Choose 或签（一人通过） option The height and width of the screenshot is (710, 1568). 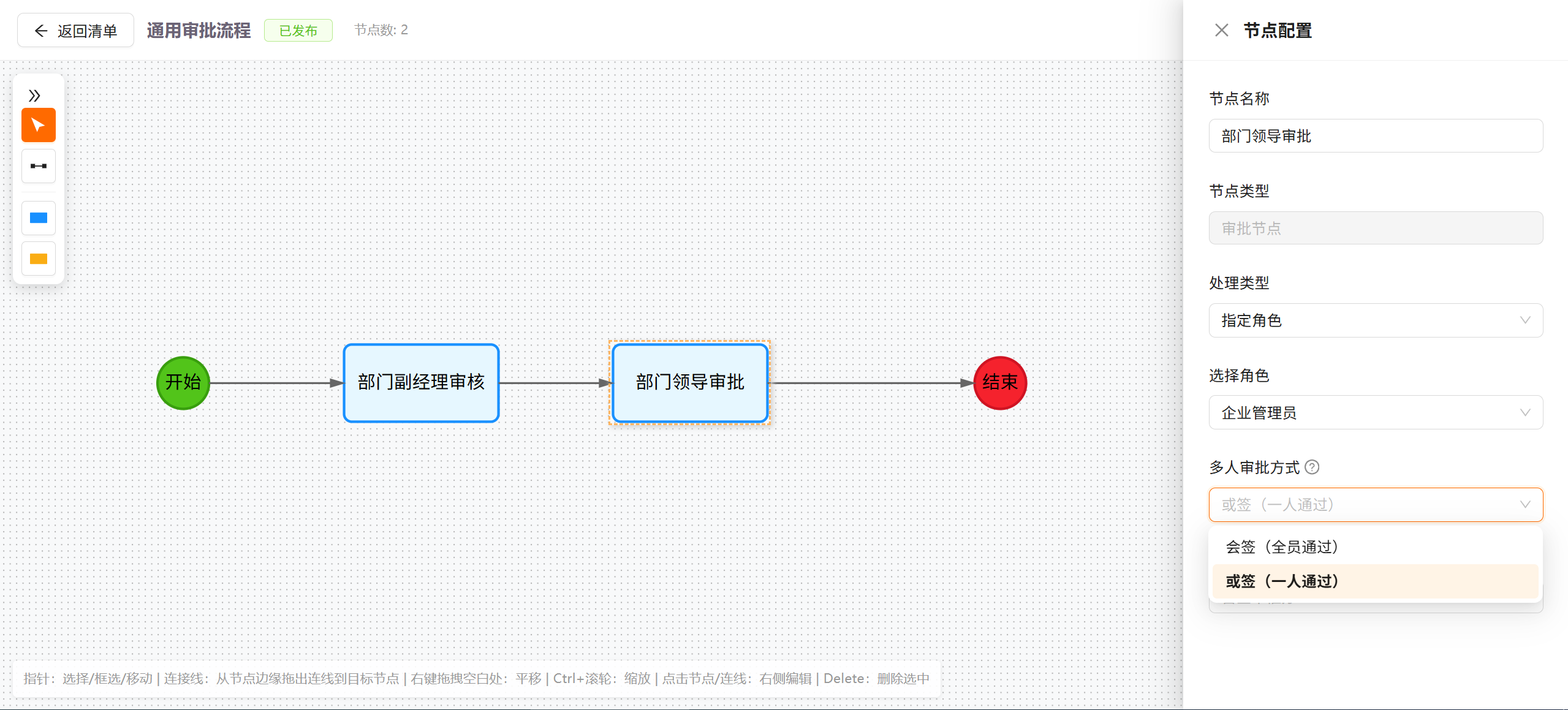click(1376, 581)
